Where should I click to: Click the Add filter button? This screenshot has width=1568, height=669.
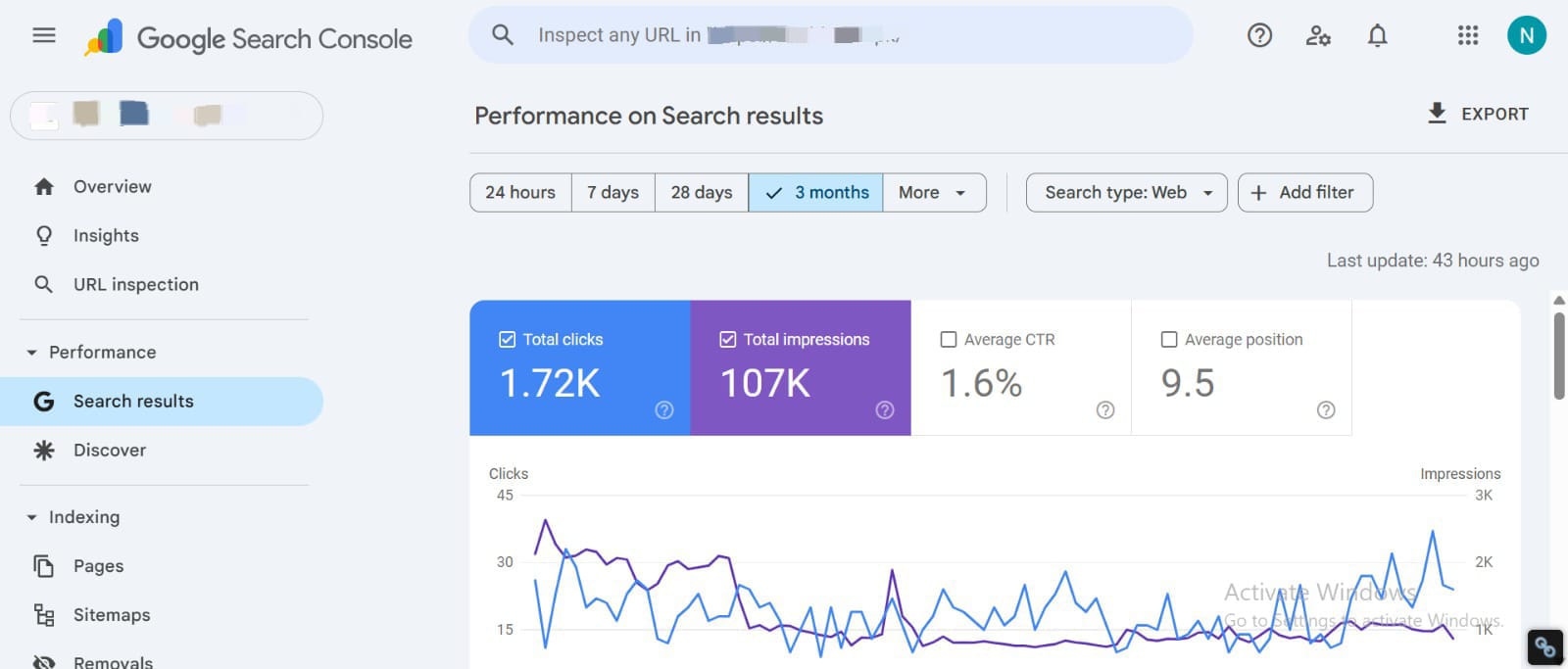tap(1304, 193)
